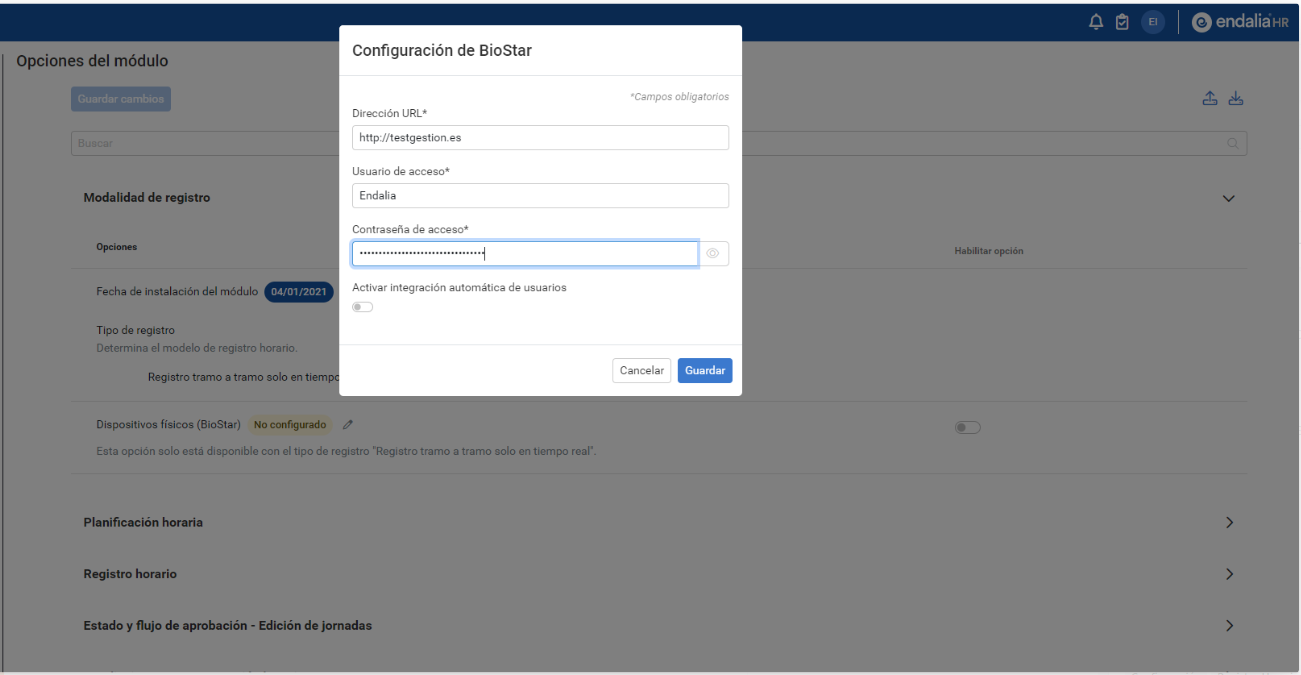Click the upload icon above the search bar
This screenshot has height=675, width=1301.
(1210, 98)
